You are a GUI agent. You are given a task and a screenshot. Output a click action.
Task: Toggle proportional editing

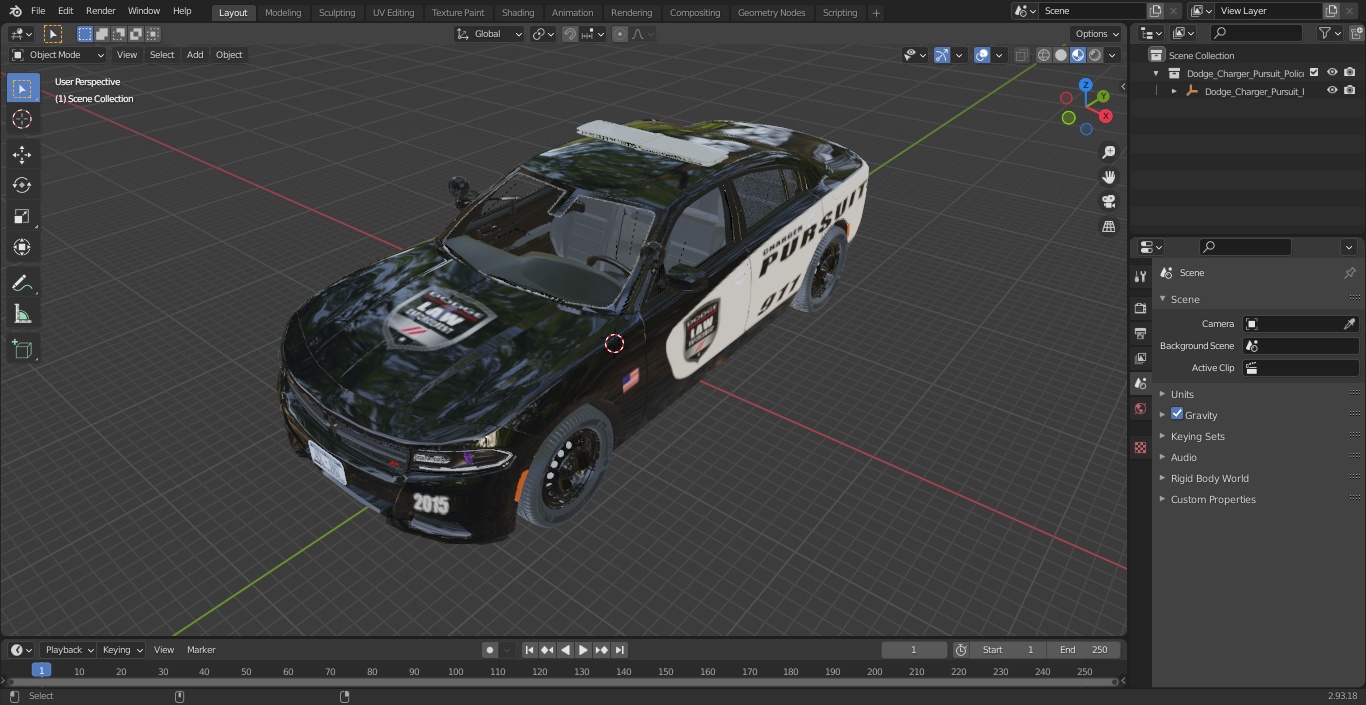(620, 34)
